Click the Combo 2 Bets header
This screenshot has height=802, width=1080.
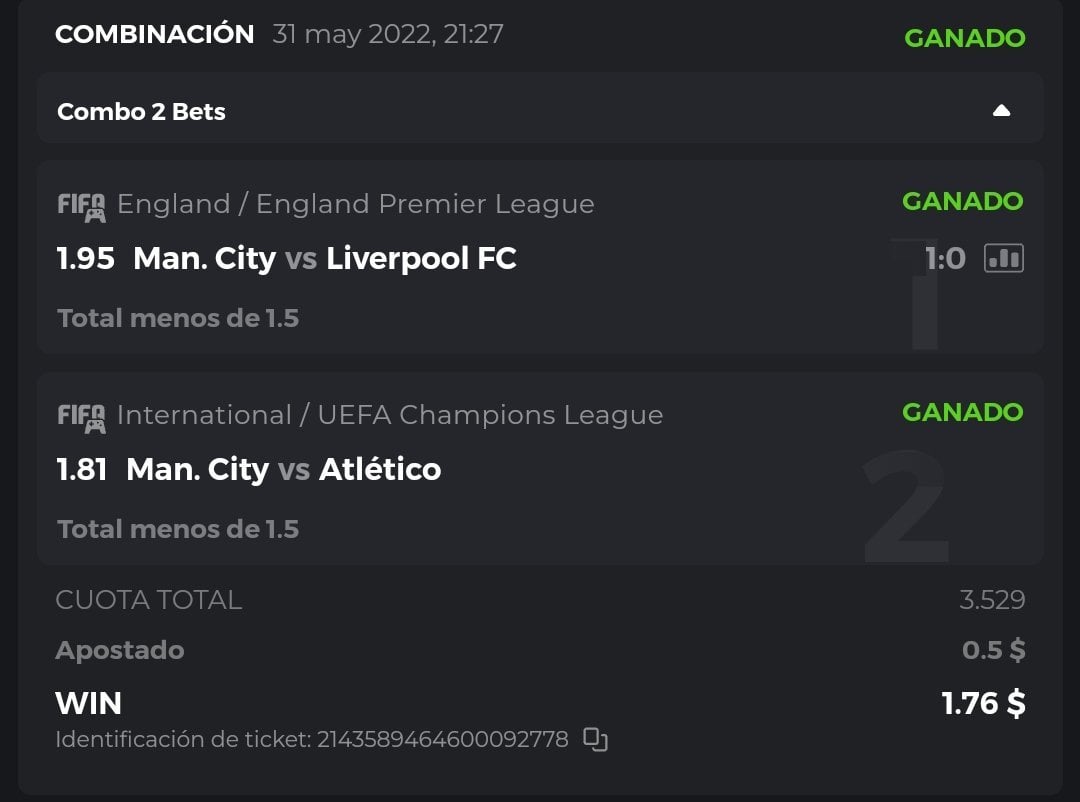(x=141, y=111)
